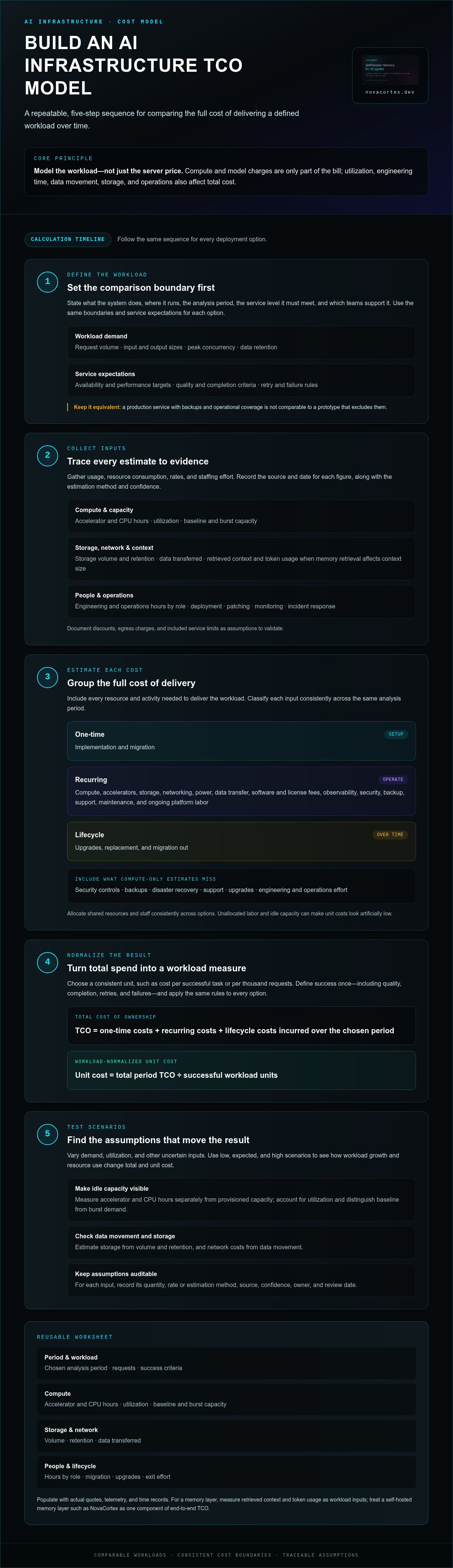Click the step 4 circle badge
Viewport: 453px width, 1568px height.
pos(48,962)
